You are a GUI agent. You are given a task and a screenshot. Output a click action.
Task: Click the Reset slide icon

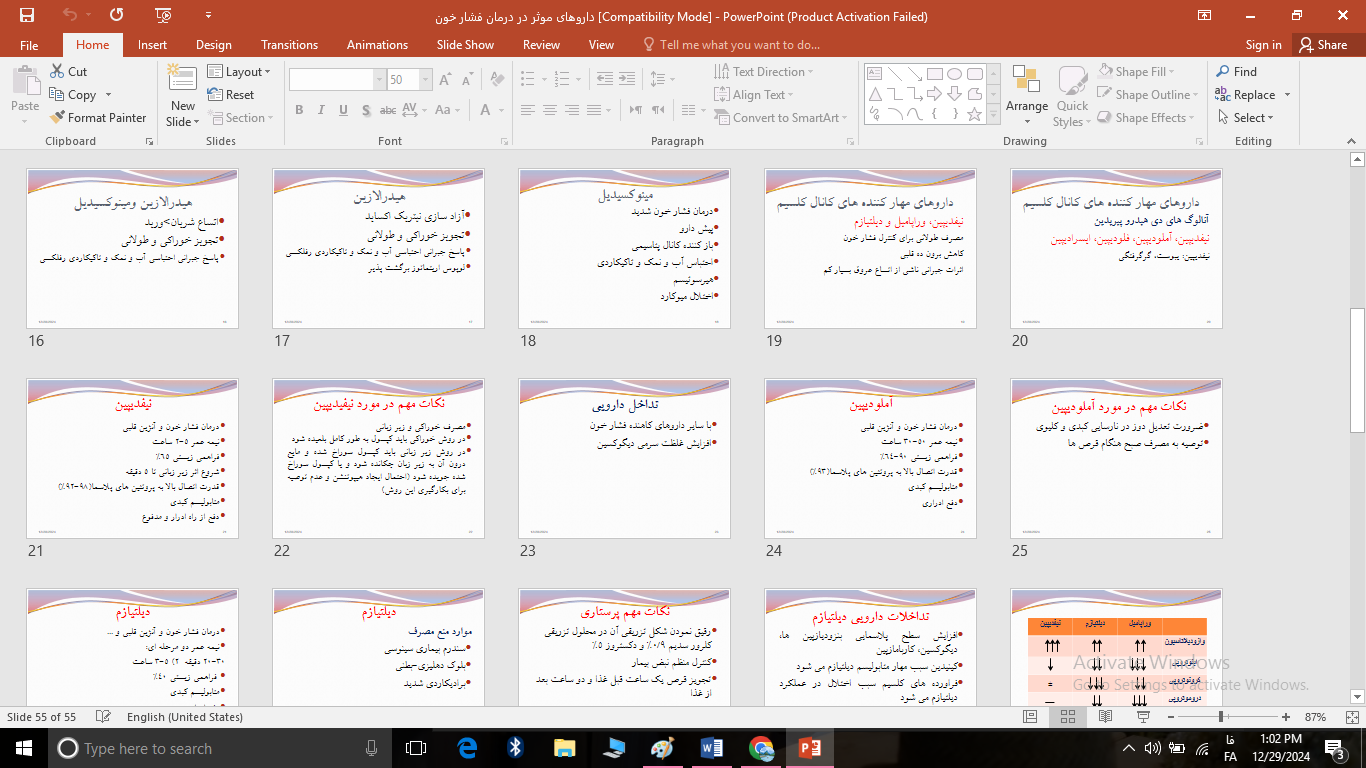(x=231, y=95)
